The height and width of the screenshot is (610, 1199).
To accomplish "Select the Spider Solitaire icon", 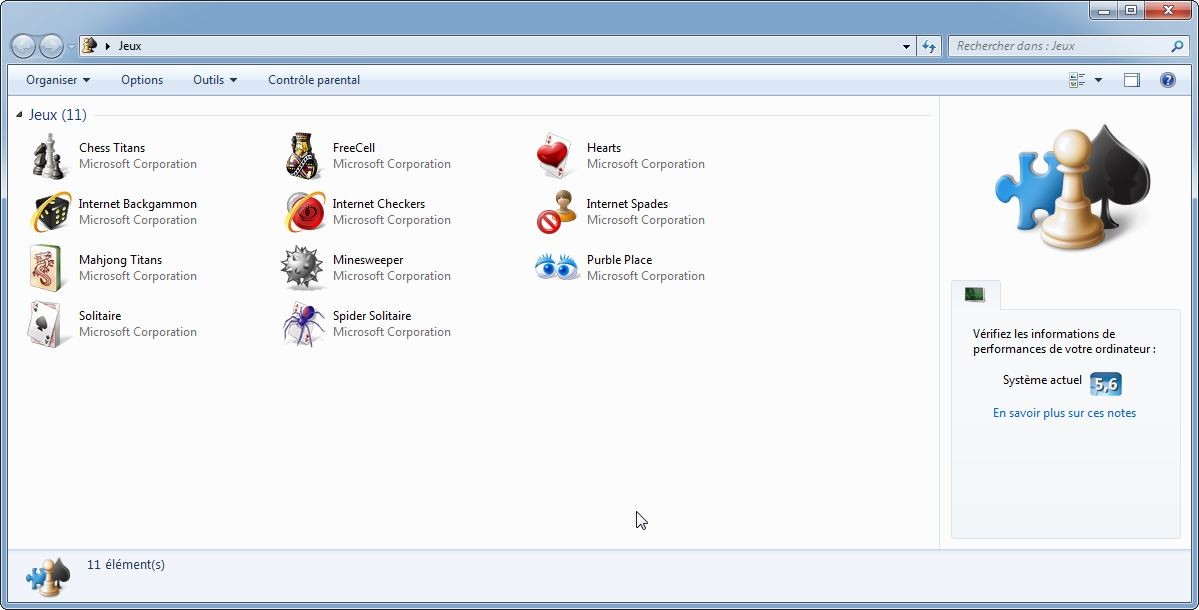I will pyautogui.click(x=303, y=324).
